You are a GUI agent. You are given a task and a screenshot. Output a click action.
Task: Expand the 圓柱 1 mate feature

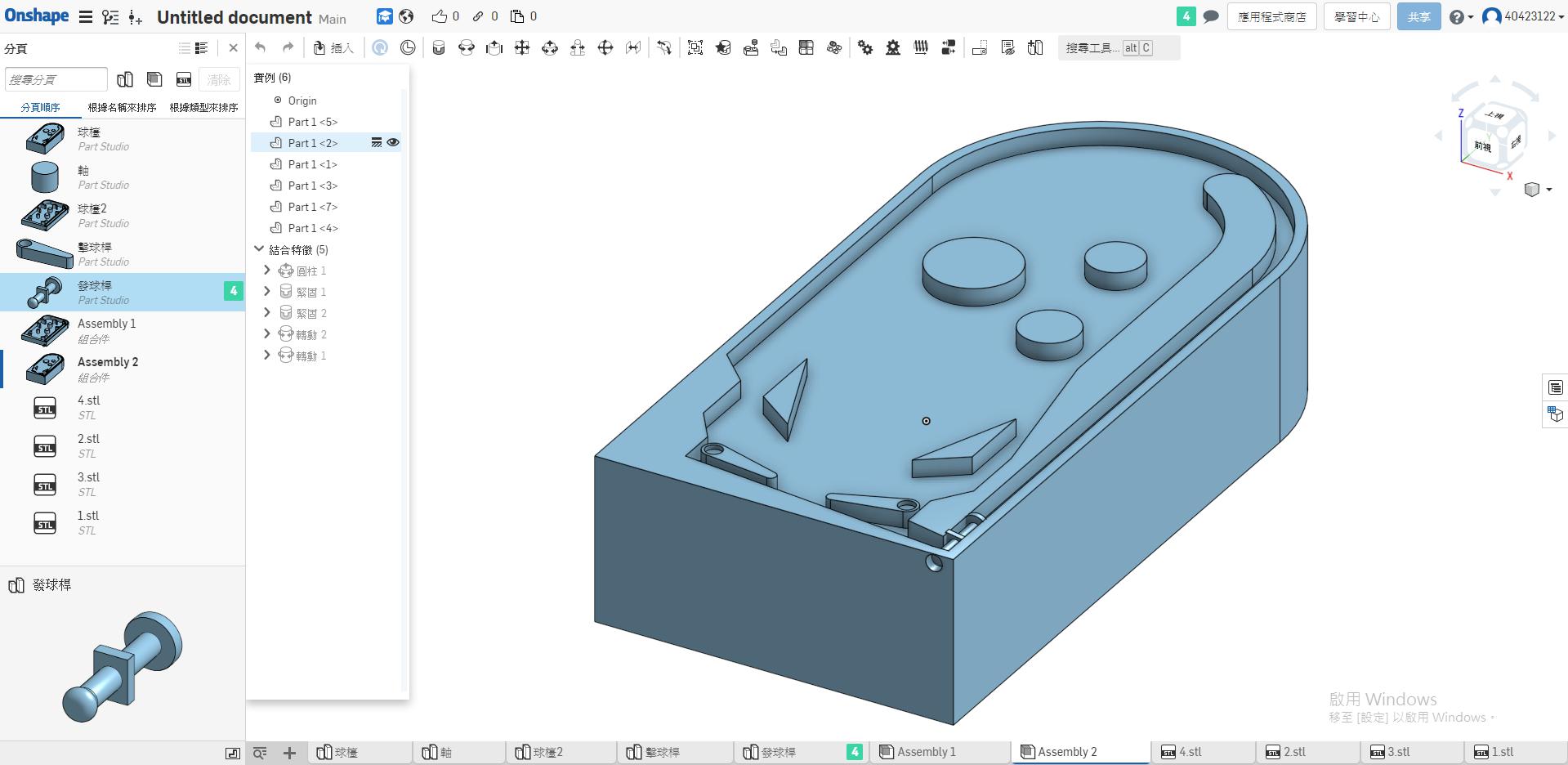pos(266,270)
